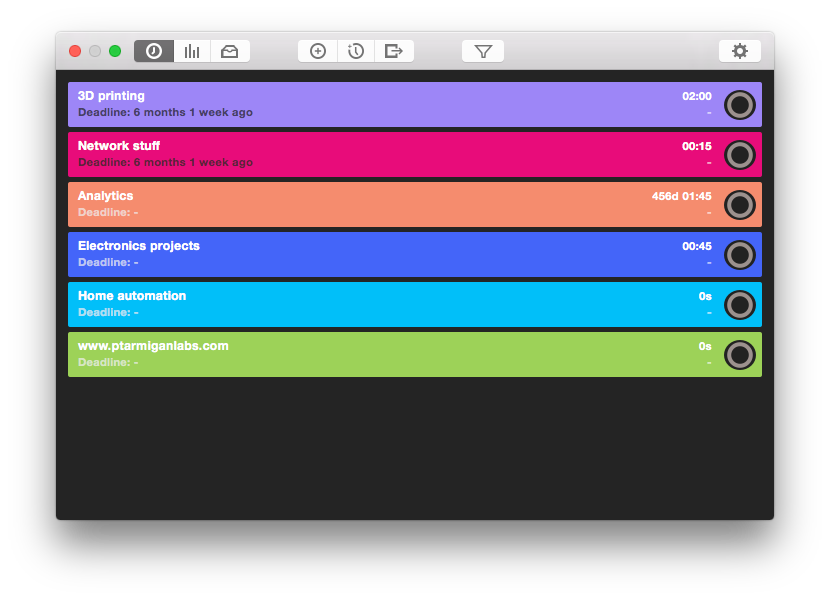Add a new task with plus icon
Screen dimensions: 830x600
tap(318, 51)
